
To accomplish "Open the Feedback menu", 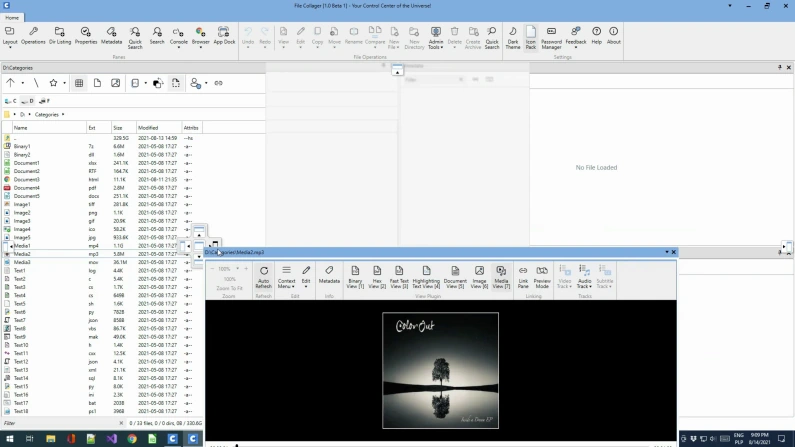I will pos(575,38).
